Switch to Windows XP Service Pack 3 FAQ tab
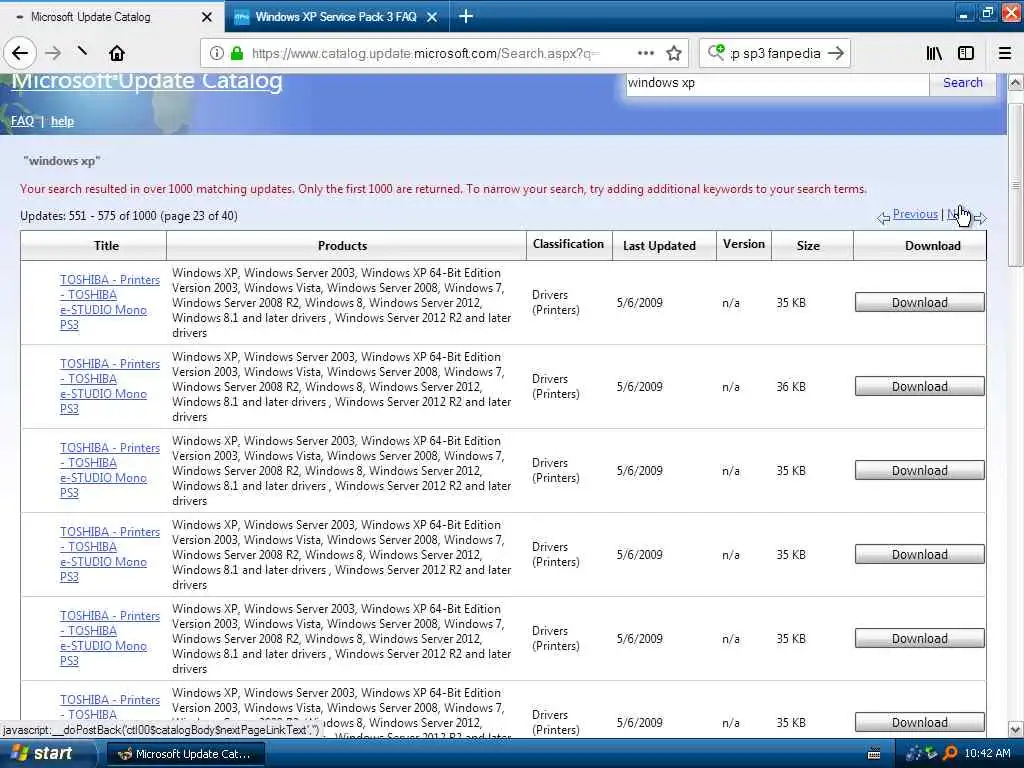1024x768 pixels. [x=336, y=17]
